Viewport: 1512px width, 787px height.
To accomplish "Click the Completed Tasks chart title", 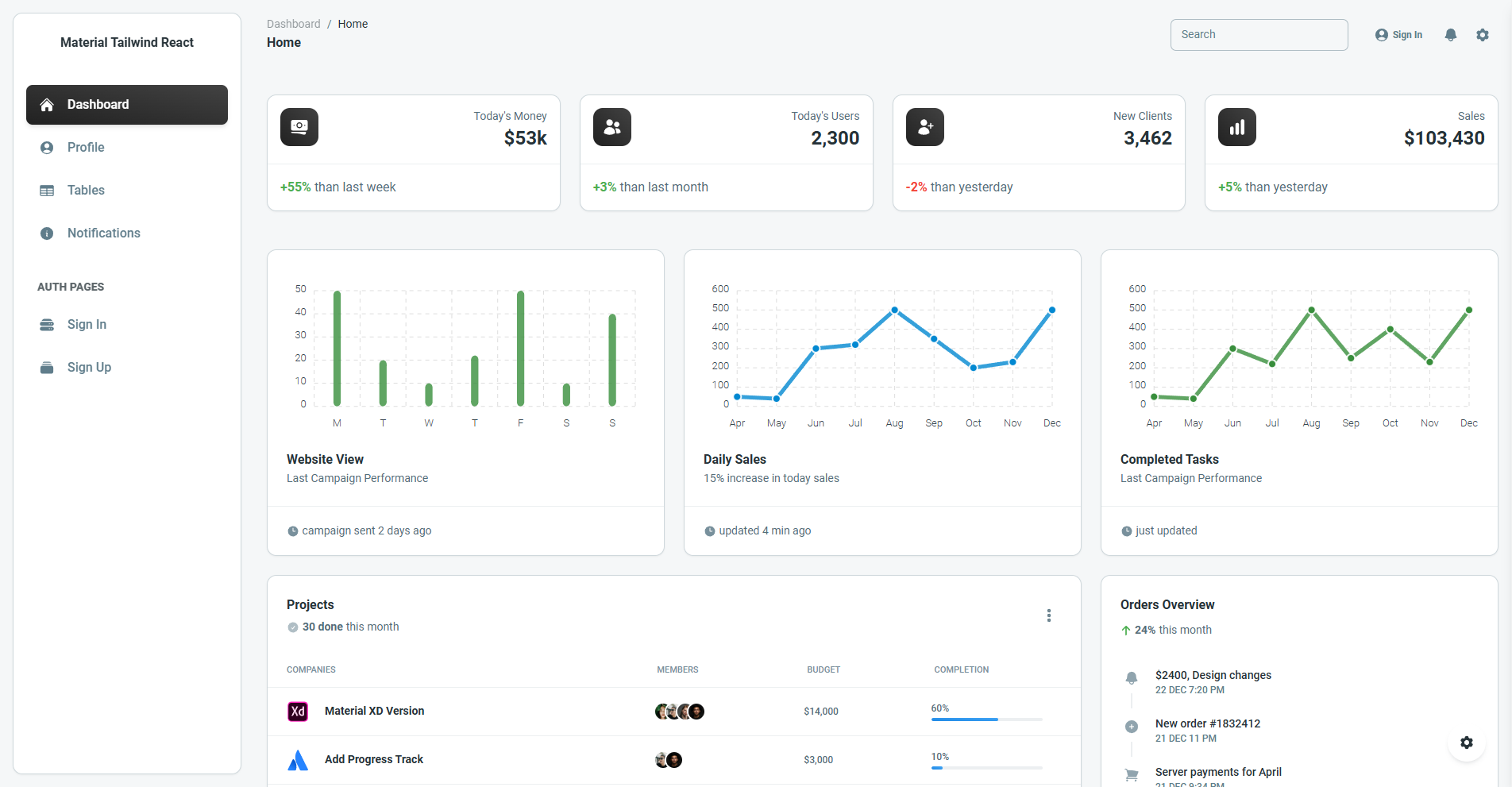I will point(1169,460).
